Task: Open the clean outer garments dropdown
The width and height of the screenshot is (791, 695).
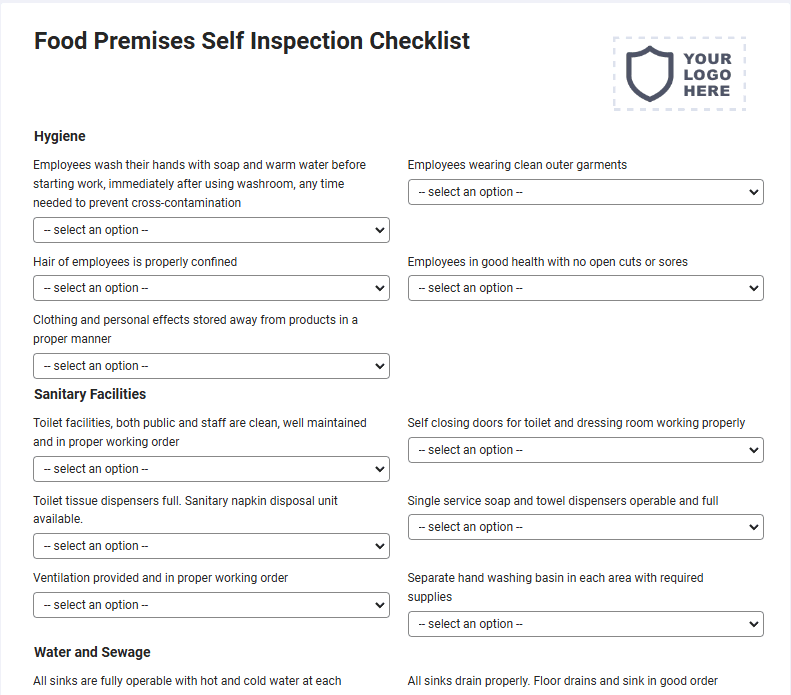Action: coord(586,192)
